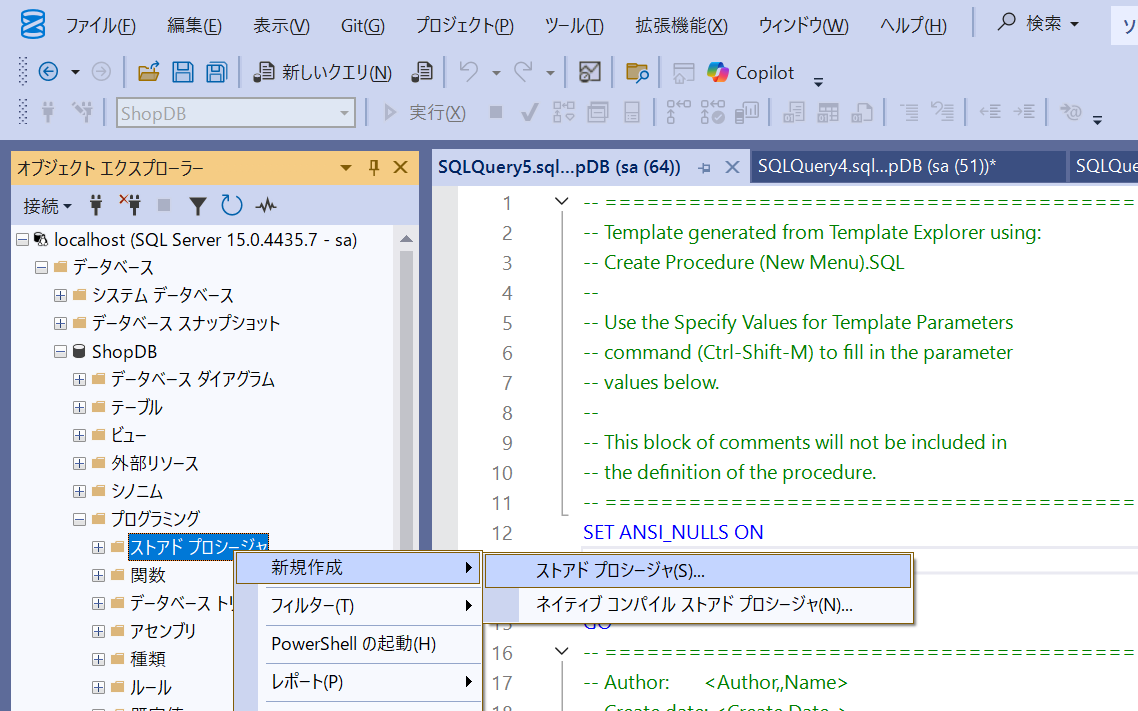Select the アセンブリ tree item
Image resolution: width=1138 pixels, height=711 pixels.
tap(163, 631)
